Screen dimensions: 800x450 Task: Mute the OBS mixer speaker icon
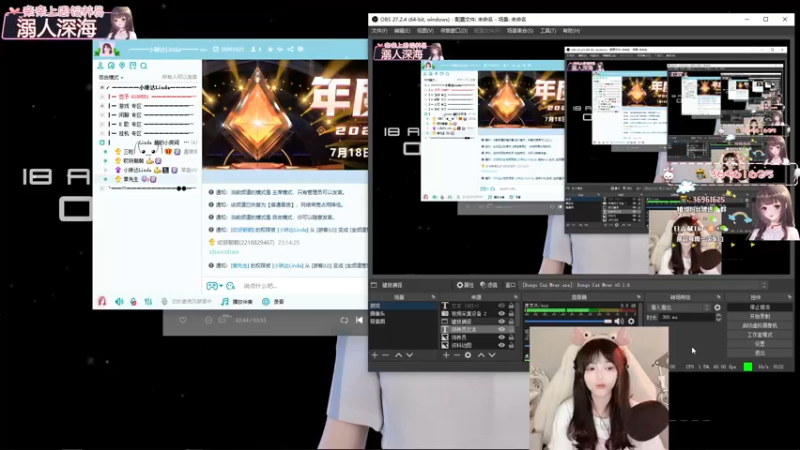pos(619,321)
